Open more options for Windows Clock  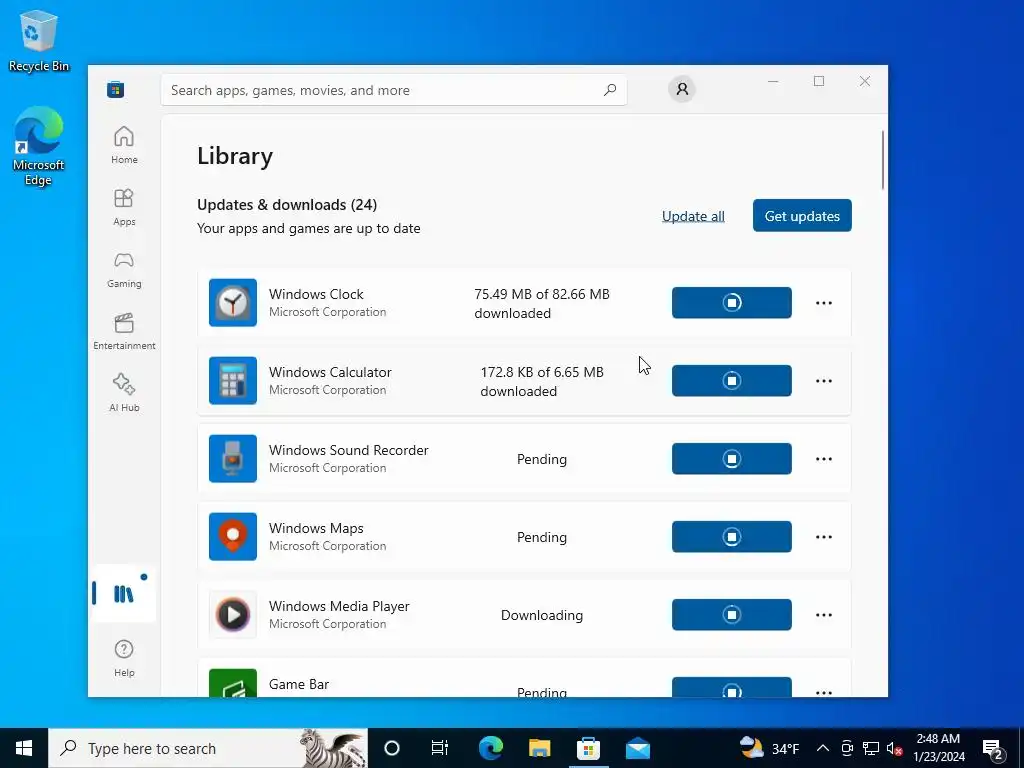[x=824, y=302]
